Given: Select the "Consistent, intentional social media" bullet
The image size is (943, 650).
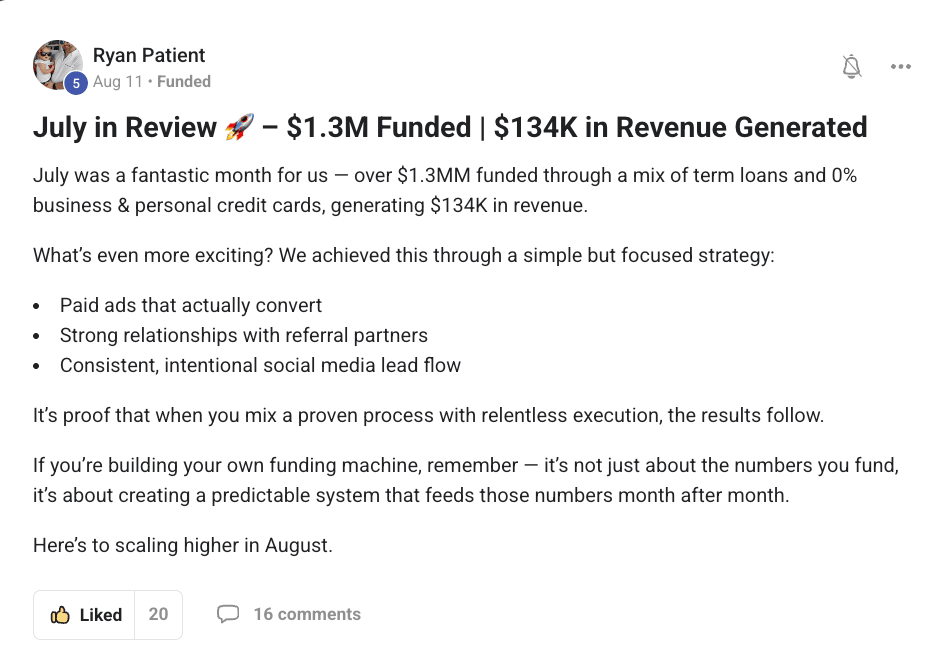Looking at the screenshot, I should (260, 365).
